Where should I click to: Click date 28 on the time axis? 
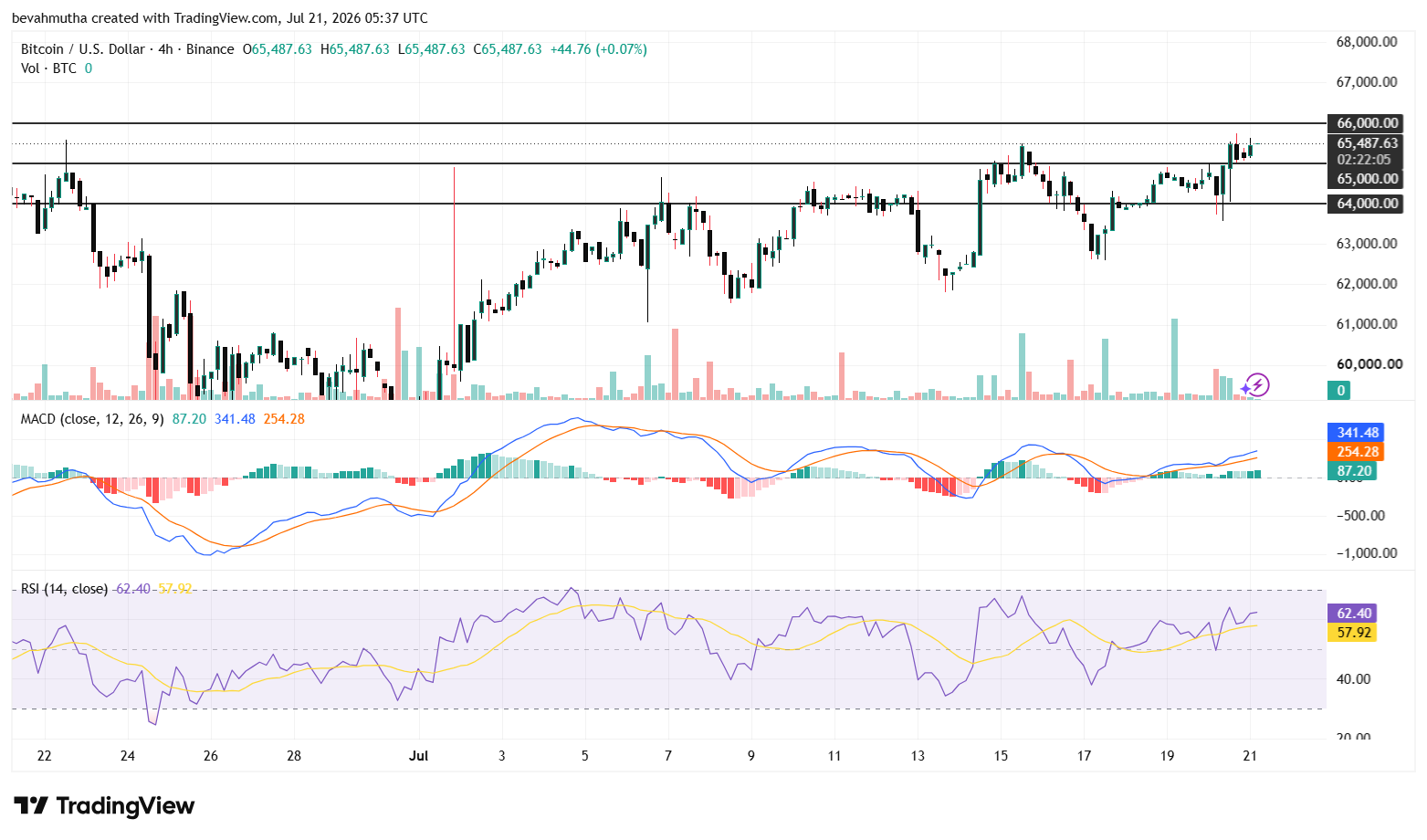294,756
